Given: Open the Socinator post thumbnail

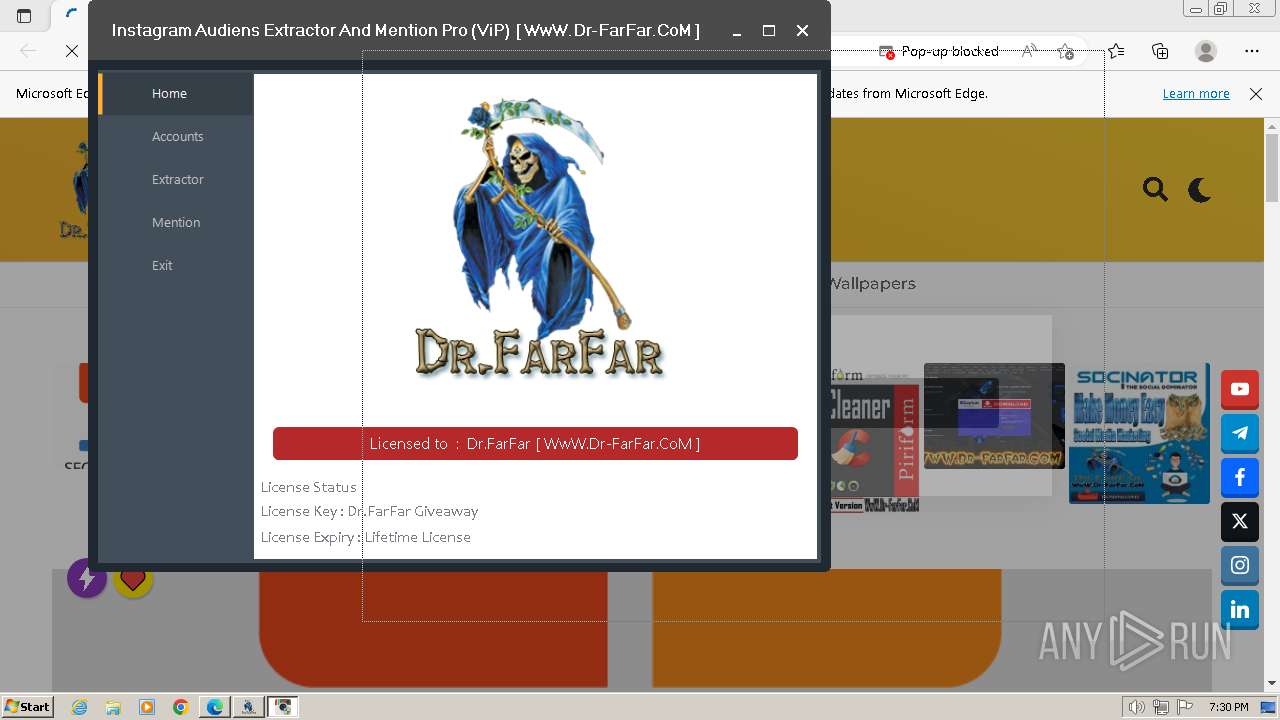Looking at the screenshot, I should pos(1139,433).
